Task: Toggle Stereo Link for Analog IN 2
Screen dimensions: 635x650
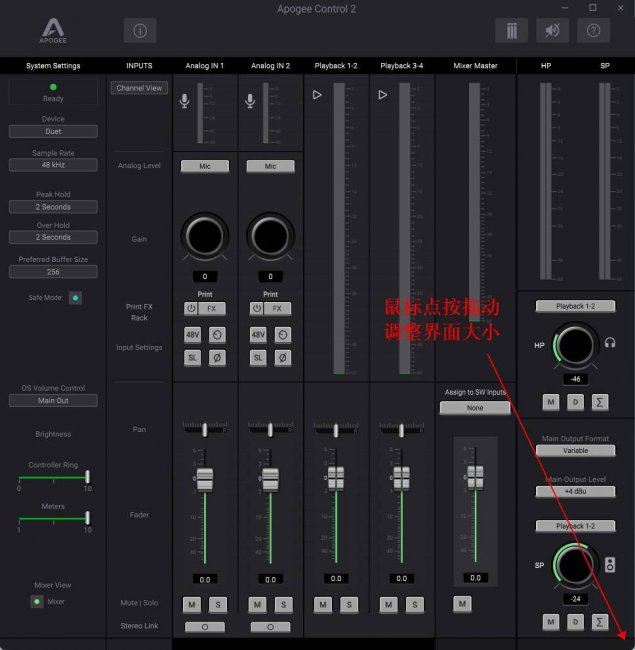Action: (270, 627)
